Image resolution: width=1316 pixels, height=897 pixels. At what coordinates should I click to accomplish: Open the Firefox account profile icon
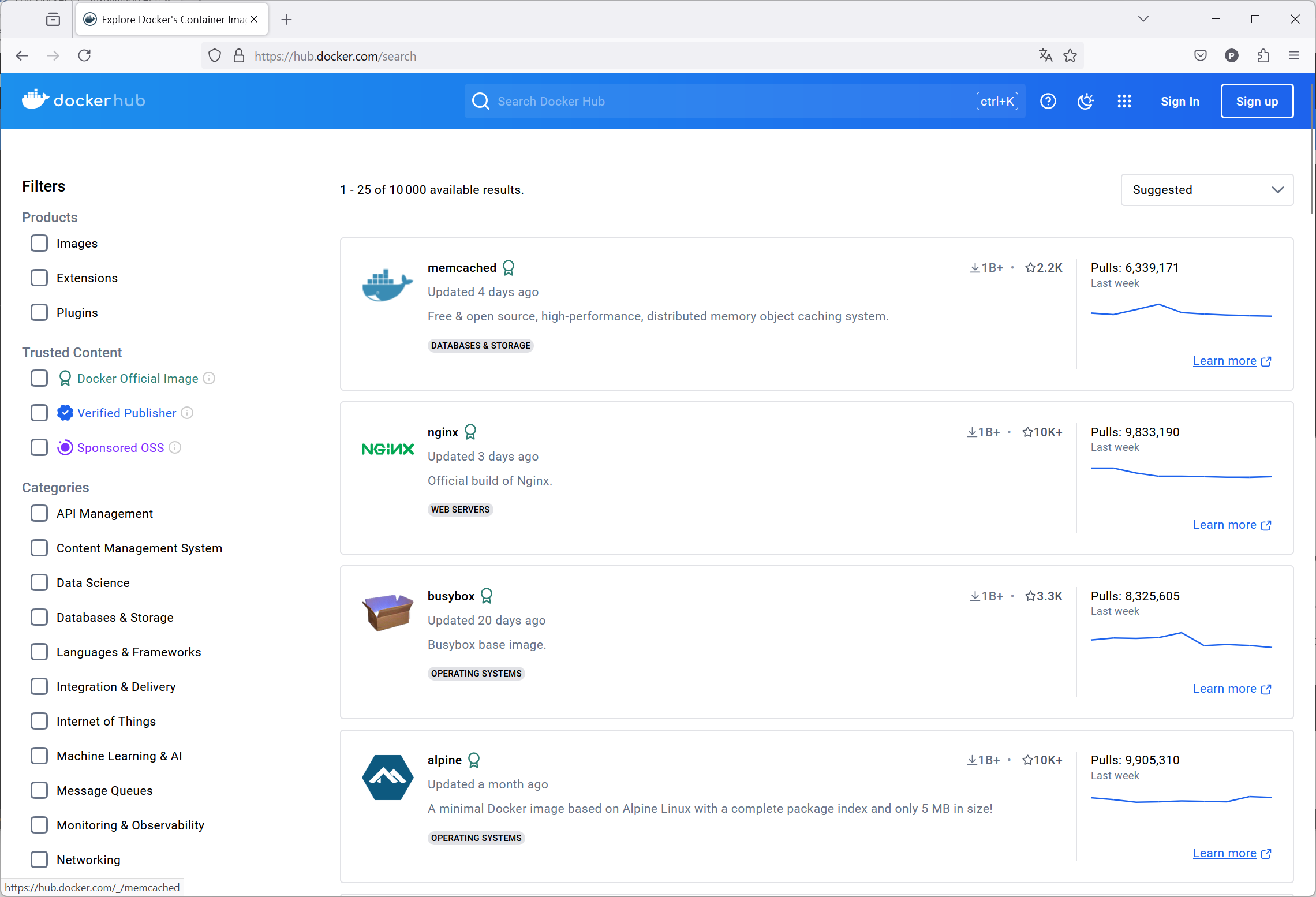coord(1232,55)
